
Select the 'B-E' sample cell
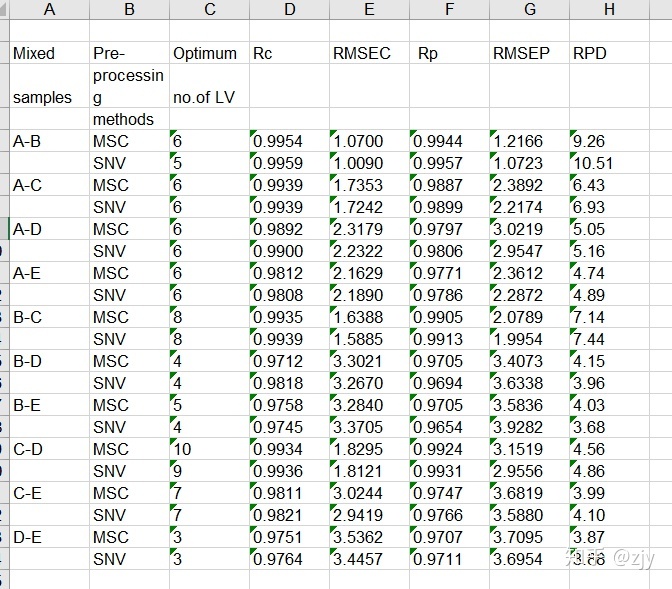[x=49, y=405]
